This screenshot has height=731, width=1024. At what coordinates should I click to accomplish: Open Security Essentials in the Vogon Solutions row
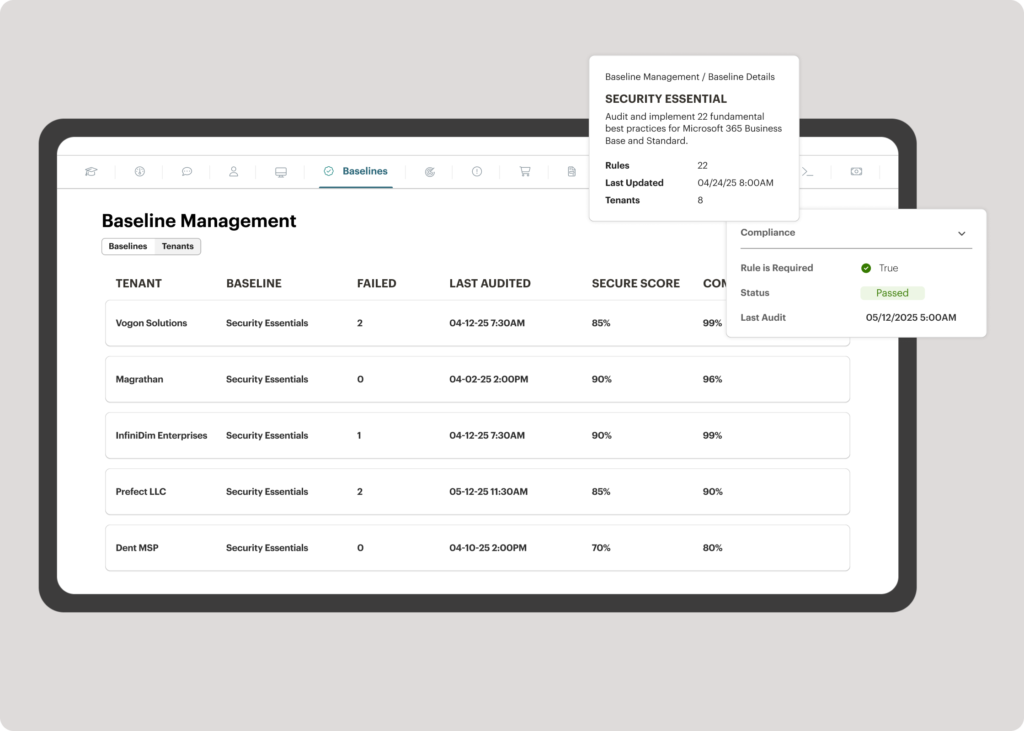(x=267, y=323)
